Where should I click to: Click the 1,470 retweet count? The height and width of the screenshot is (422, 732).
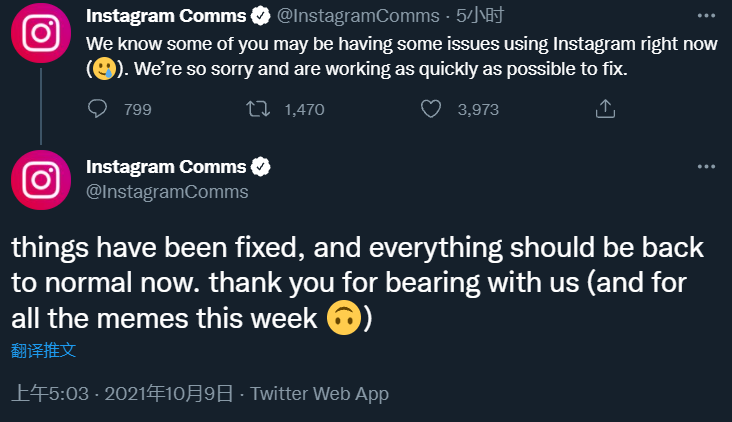pos(304,109)
